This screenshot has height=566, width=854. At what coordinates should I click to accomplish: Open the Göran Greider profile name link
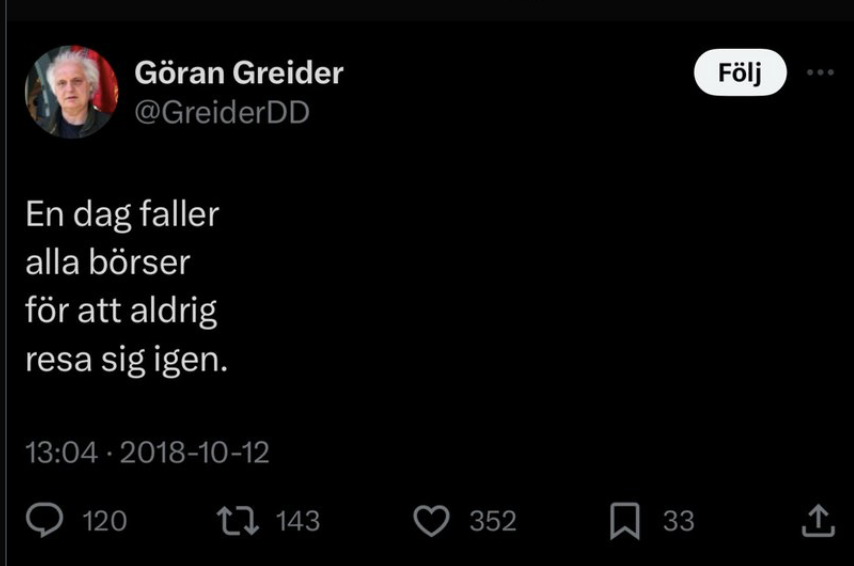coord(239,73)
